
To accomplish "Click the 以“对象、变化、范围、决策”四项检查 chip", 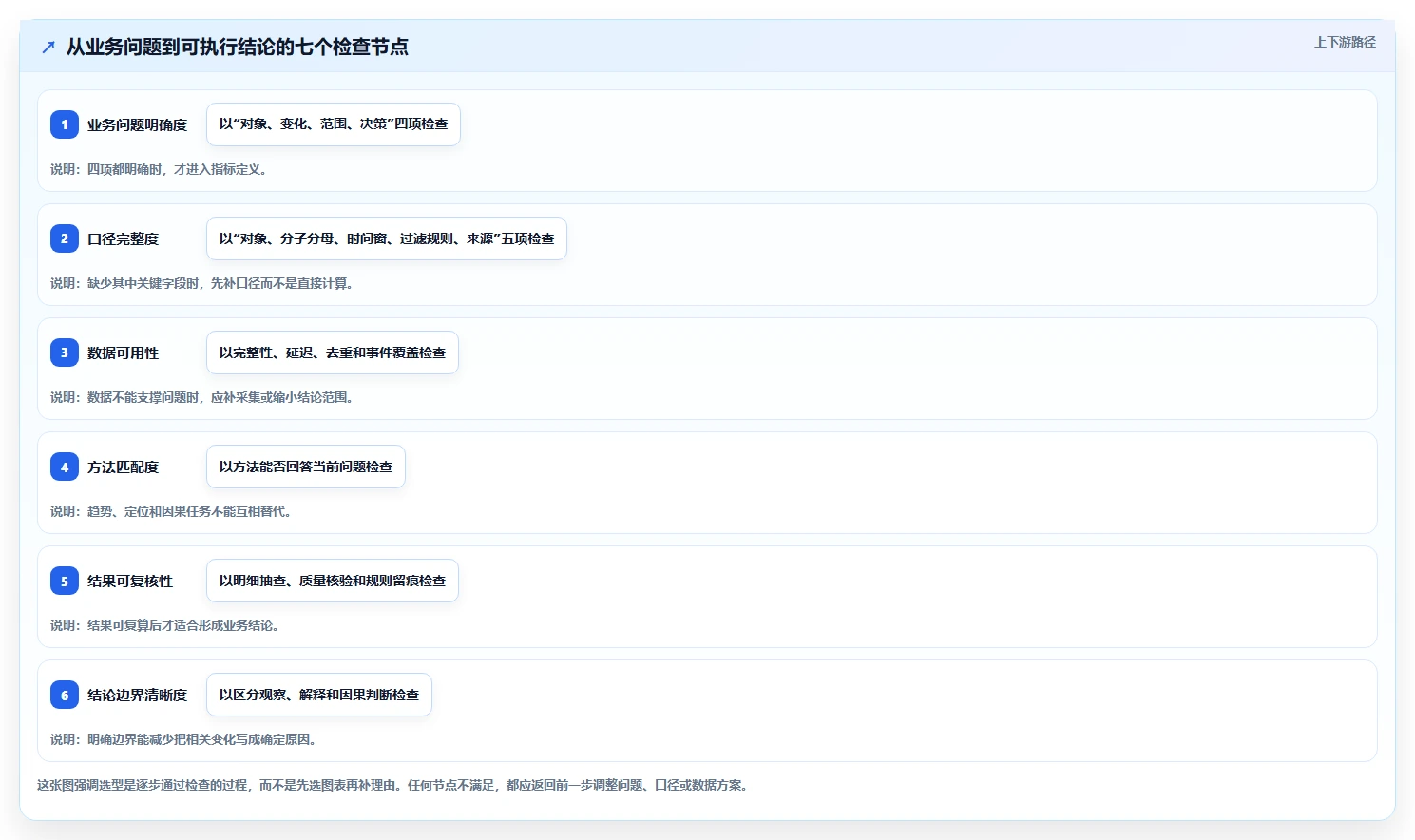I will click(x=334, y=124).
